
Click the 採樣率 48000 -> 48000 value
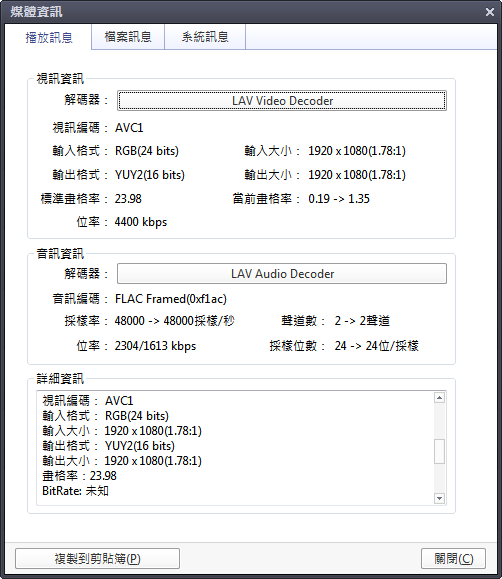174,321
